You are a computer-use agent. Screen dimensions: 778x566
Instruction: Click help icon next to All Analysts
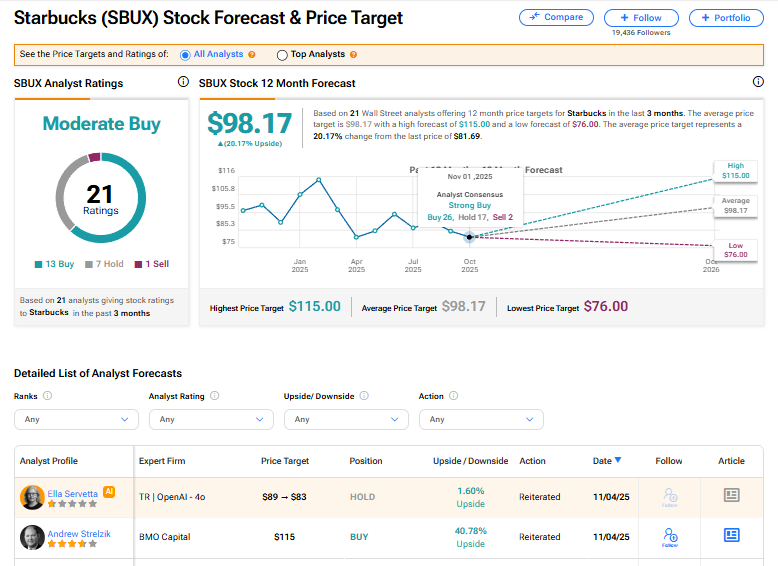click(252, 55)
